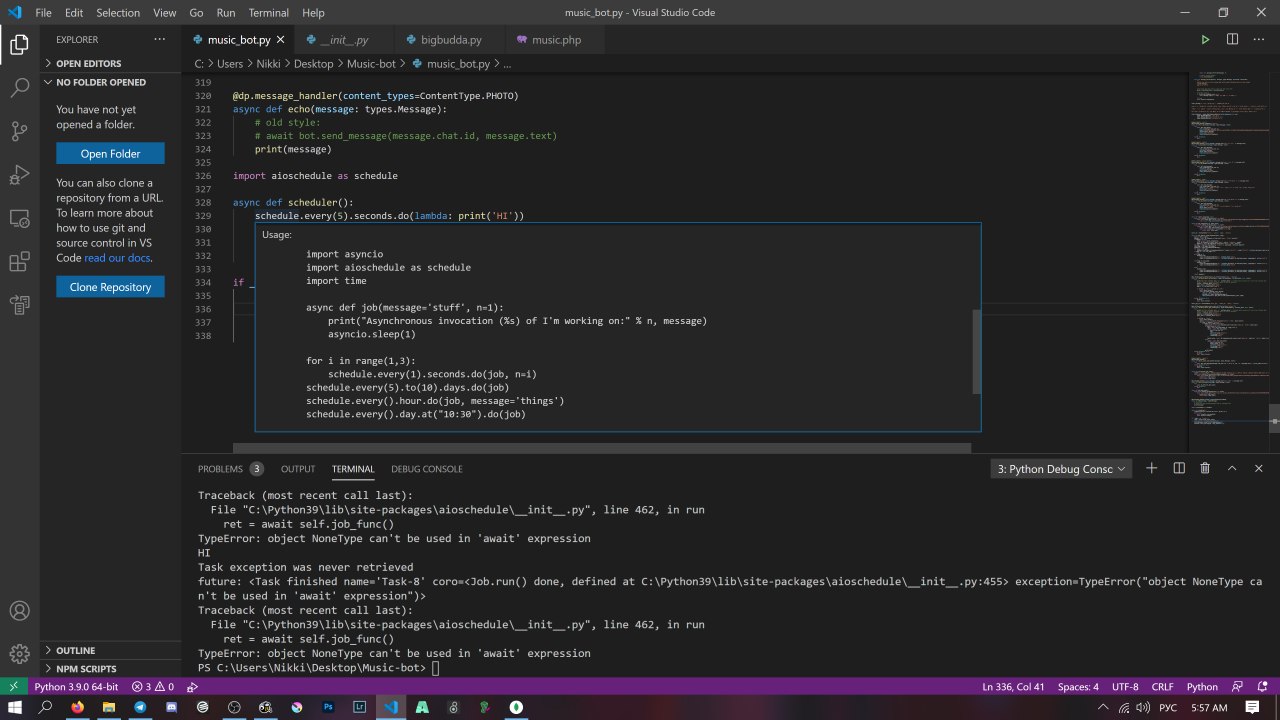Open the File menu

pyautogui.click(x=43, y=13)
